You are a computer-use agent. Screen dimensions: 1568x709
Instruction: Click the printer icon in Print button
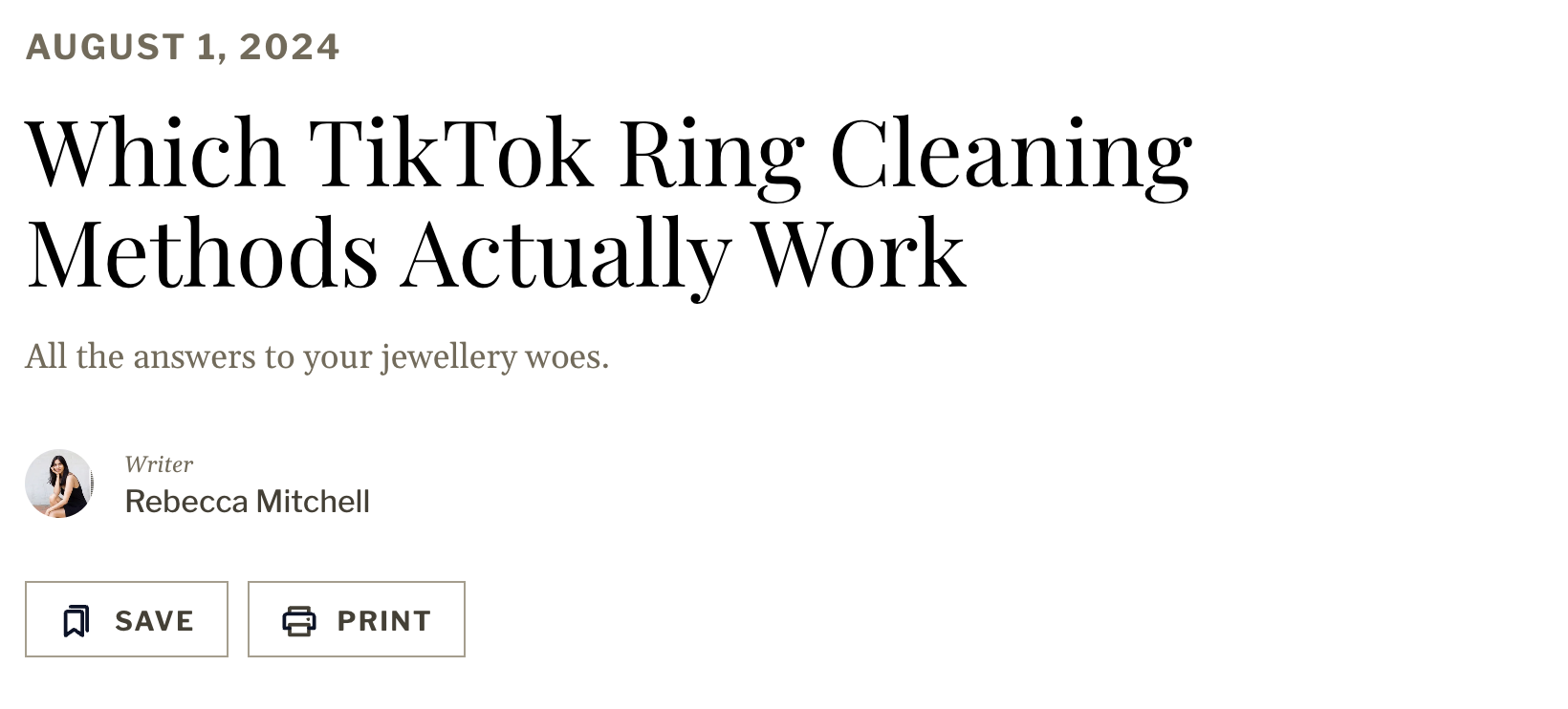[299, 621]
